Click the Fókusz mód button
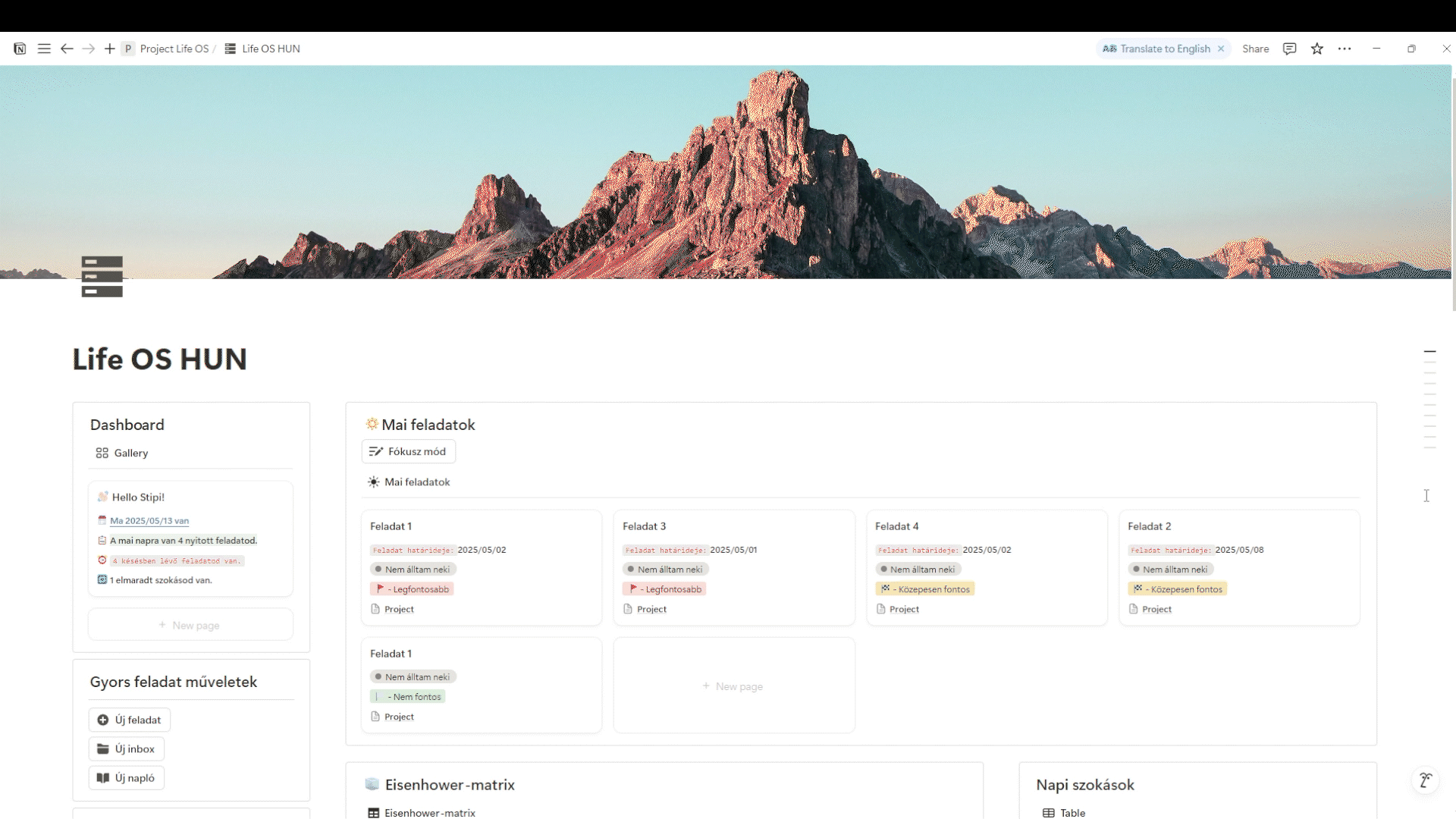 click(408, 451)
